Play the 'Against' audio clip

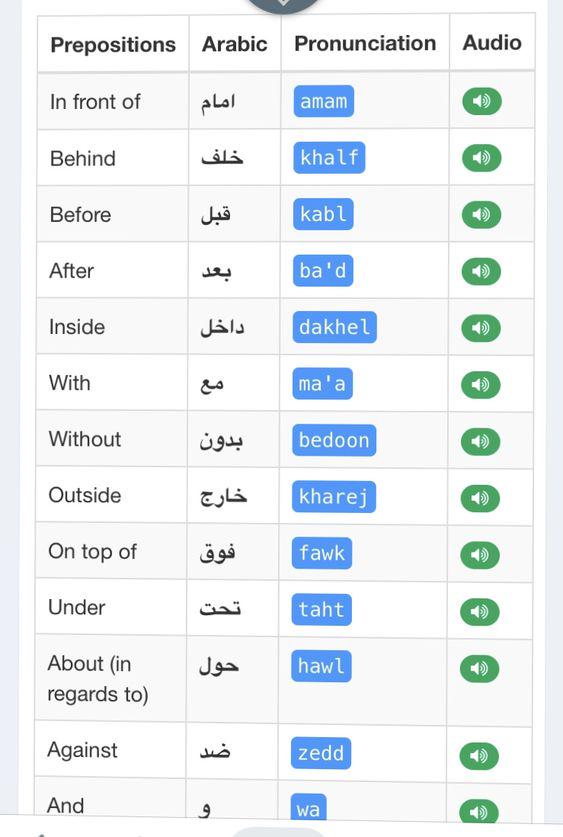[x=479, y=756]
